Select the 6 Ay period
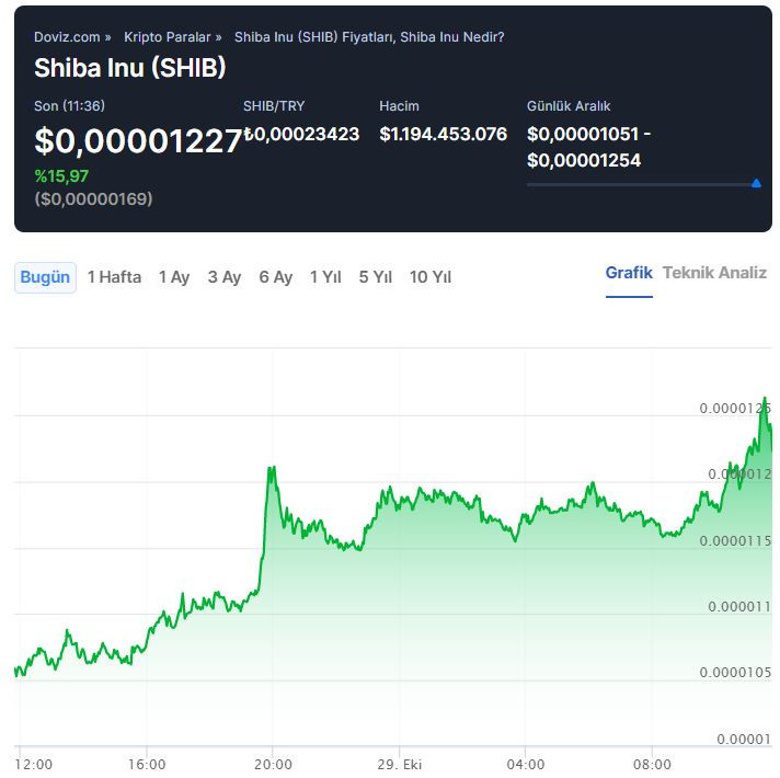Screen dimensions: 780x778 pos(275,277)
